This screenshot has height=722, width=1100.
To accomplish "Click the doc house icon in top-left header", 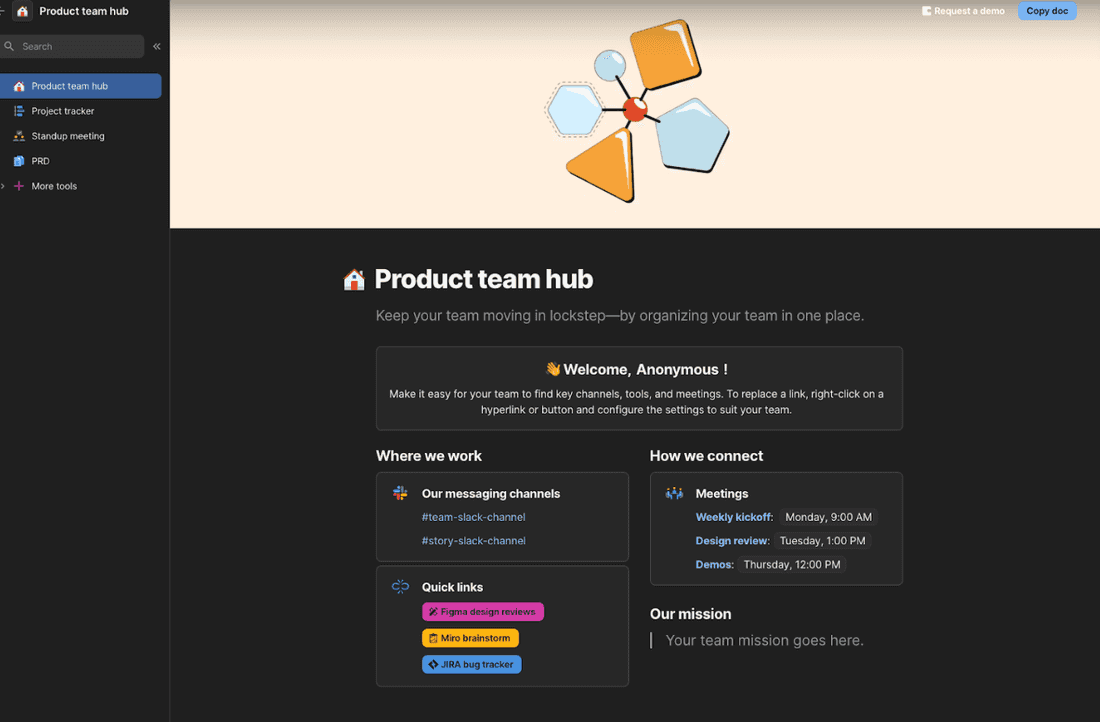I will [22, 12].
